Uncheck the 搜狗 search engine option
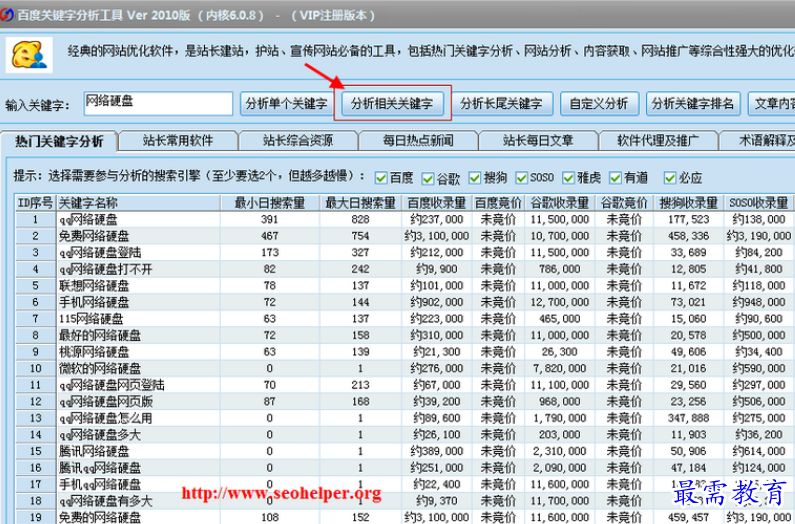 click(x=475, y=178)
